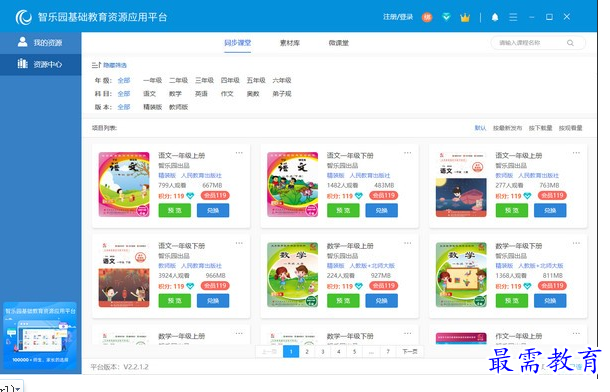Filter subject by 英语
Viewport: 610px width, 392px height.
[x=201, y=94]
